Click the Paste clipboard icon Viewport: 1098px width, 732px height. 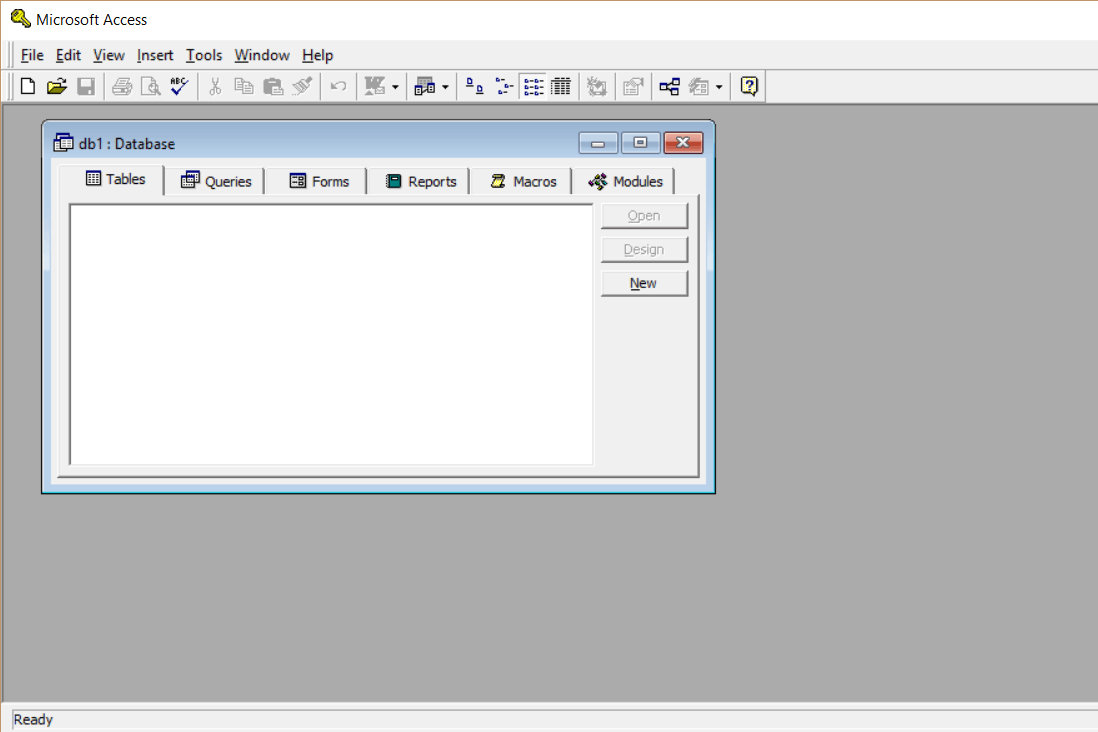(272, 86)
